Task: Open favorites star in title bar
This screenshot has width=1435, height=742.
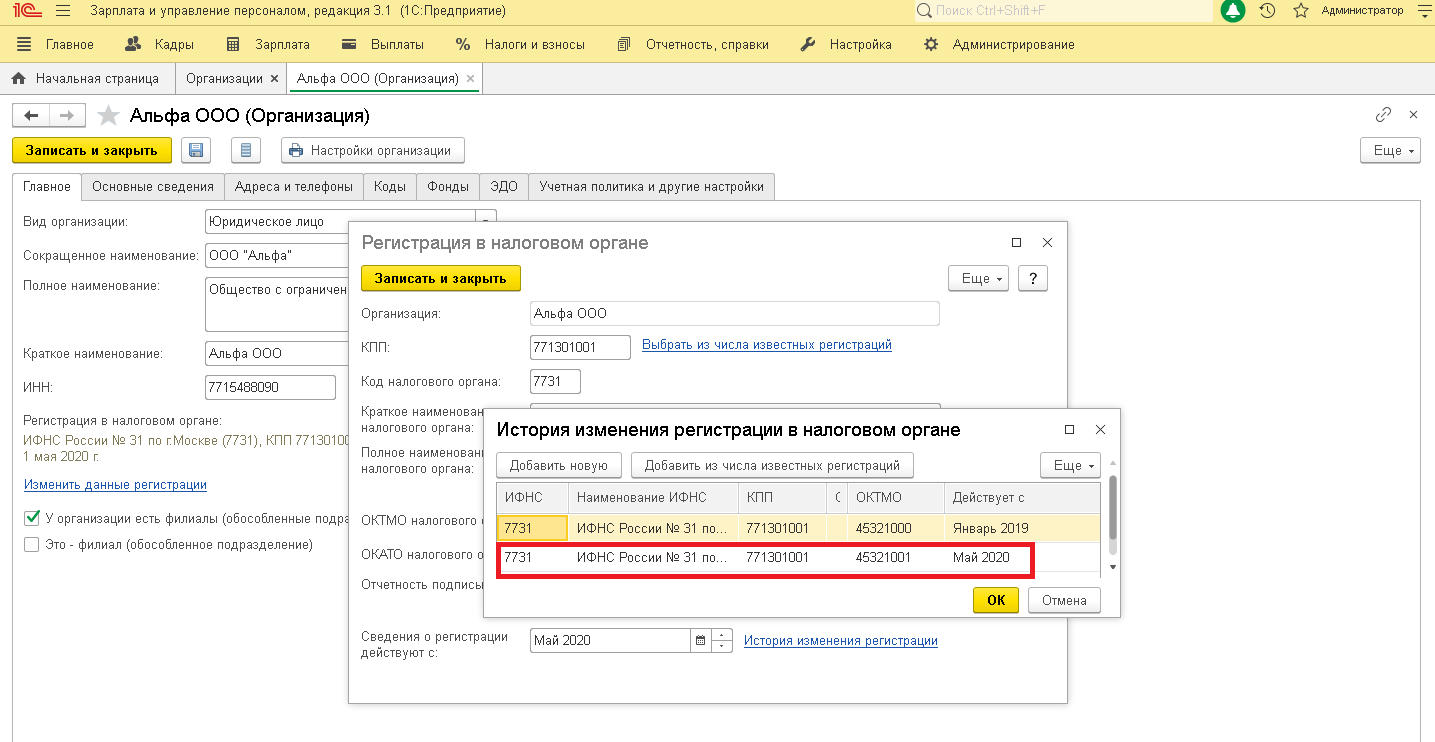Action: (x=1300, y=11)
